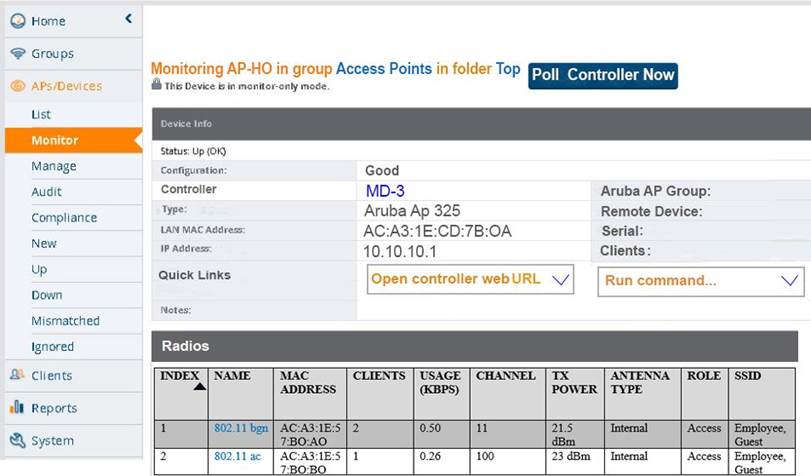Collapse the sidebar with the chevron arrow

tap(128, 18)
